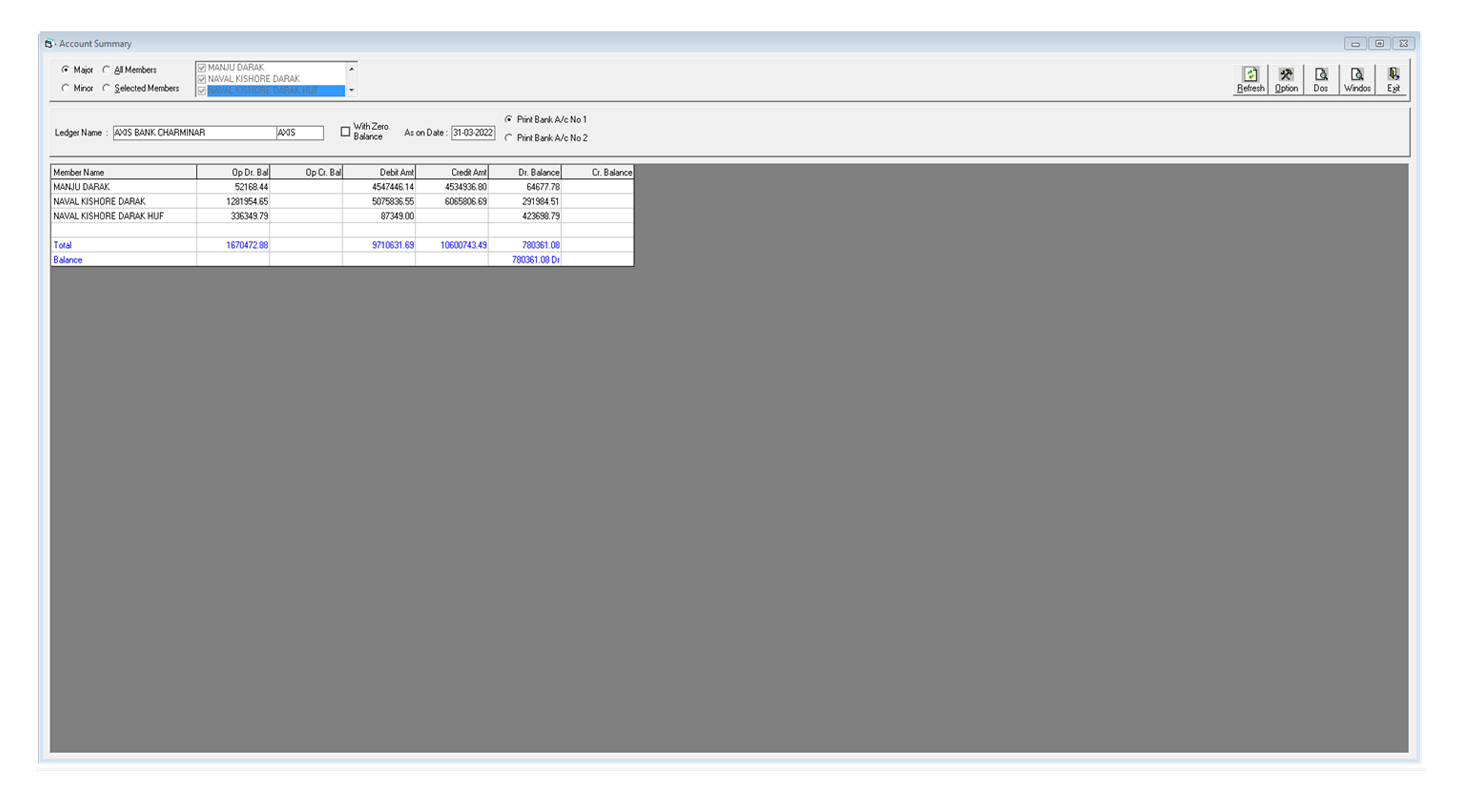Click the Debit Amt column header

[379, 172]
